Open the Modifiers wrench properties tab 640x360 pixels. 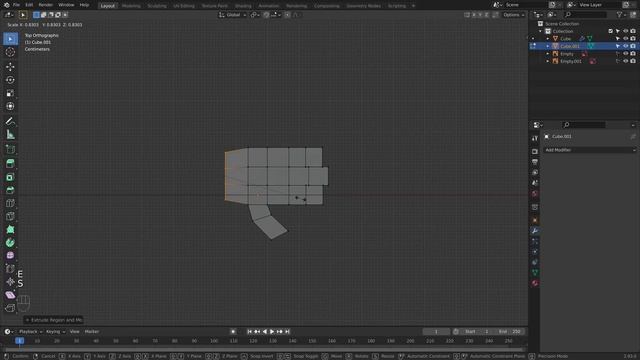click(535, 231)
